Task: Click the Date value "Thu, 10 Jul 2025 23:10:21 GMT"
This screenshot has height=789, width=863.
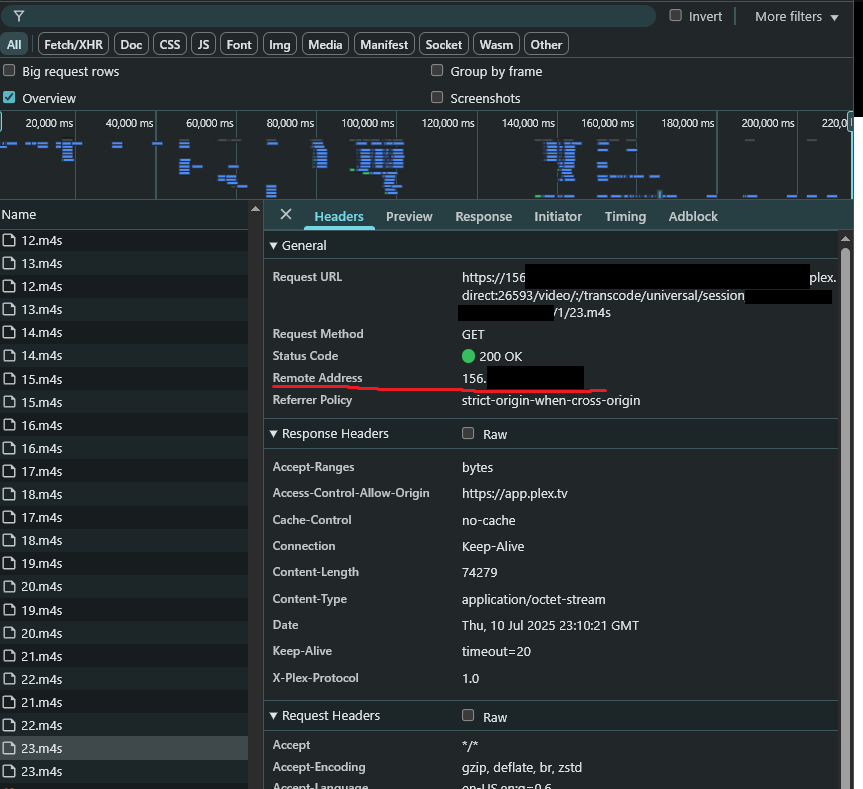Action: coord(550,626)
